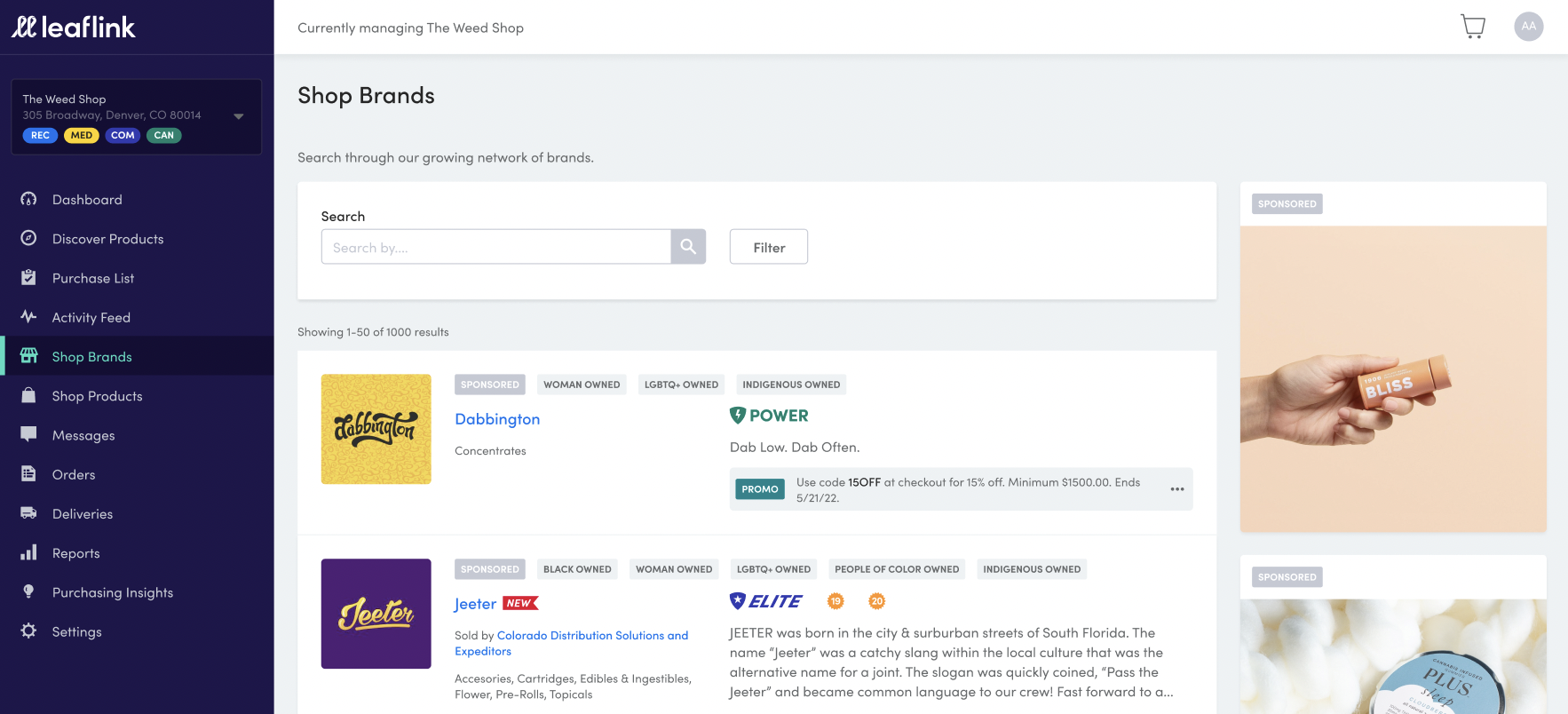The height and width of the screenshot is (714, 1568).
Task: Click Dabbington's WOMAN OWNED tag
Action: pos(582,385)
